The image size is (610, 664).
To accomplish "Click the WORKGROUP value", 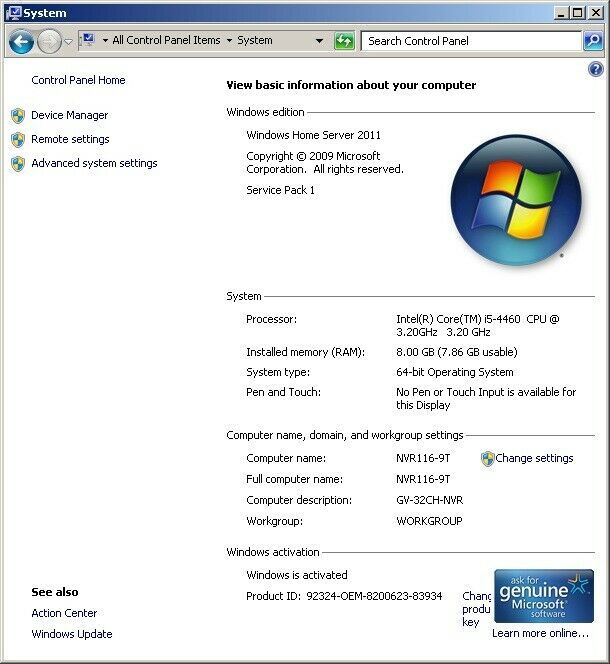I will click(x=429, y=521).
